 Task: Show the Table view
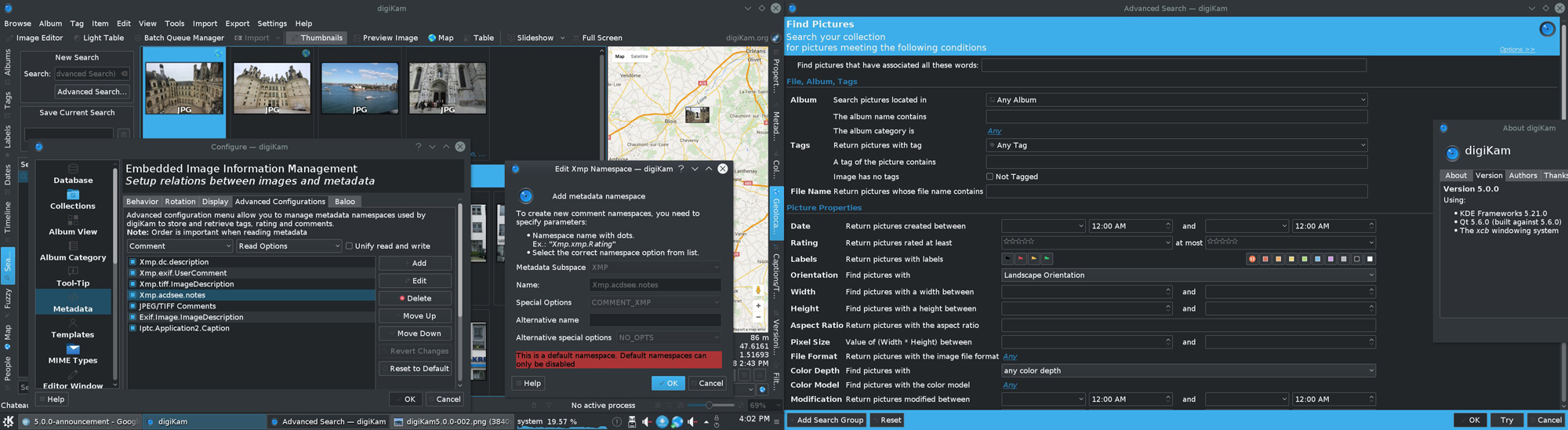tap(478, 38)
